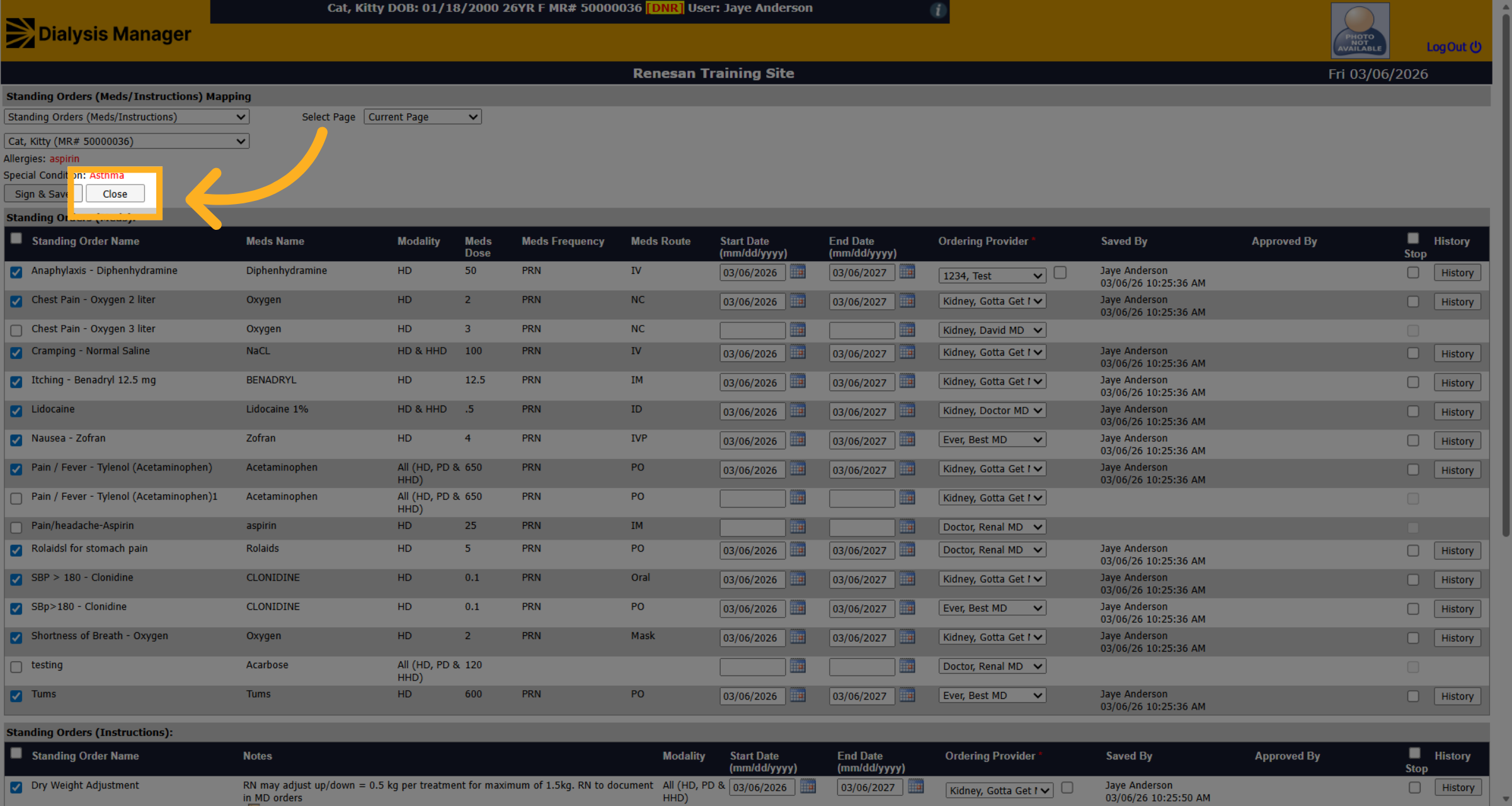1512x806 pixels.
Task: Open calendar for Lidocaine end date
Action: (907, 411)
